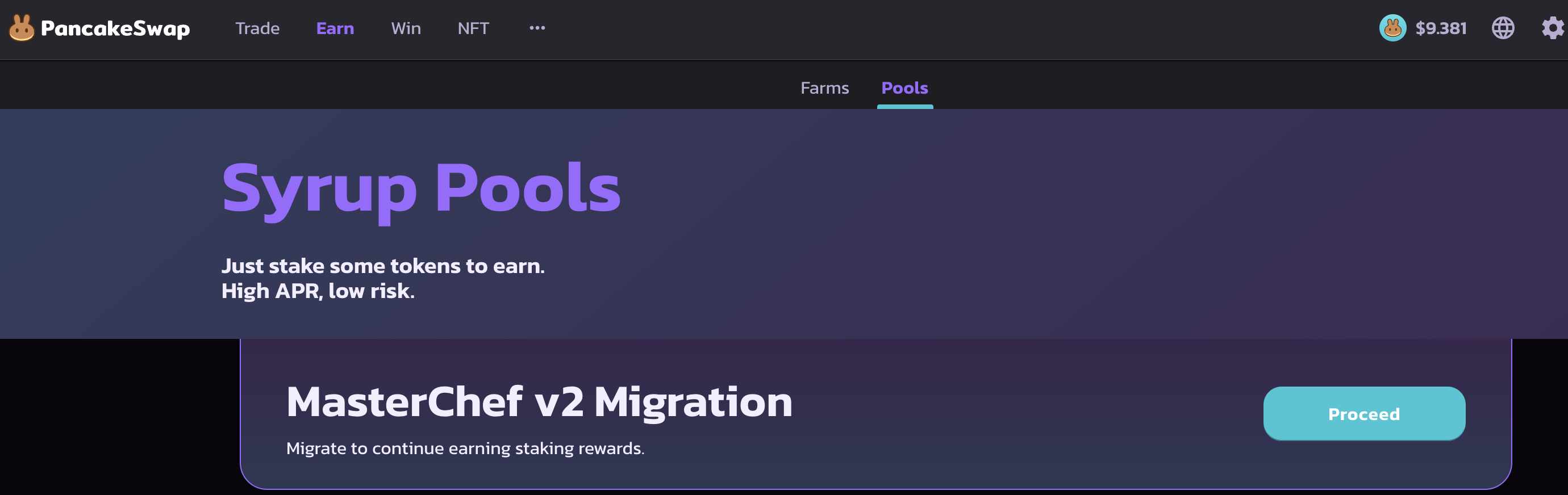Open the Earn menu
This screenshot has width=1568, height=495.
point(335,28)
